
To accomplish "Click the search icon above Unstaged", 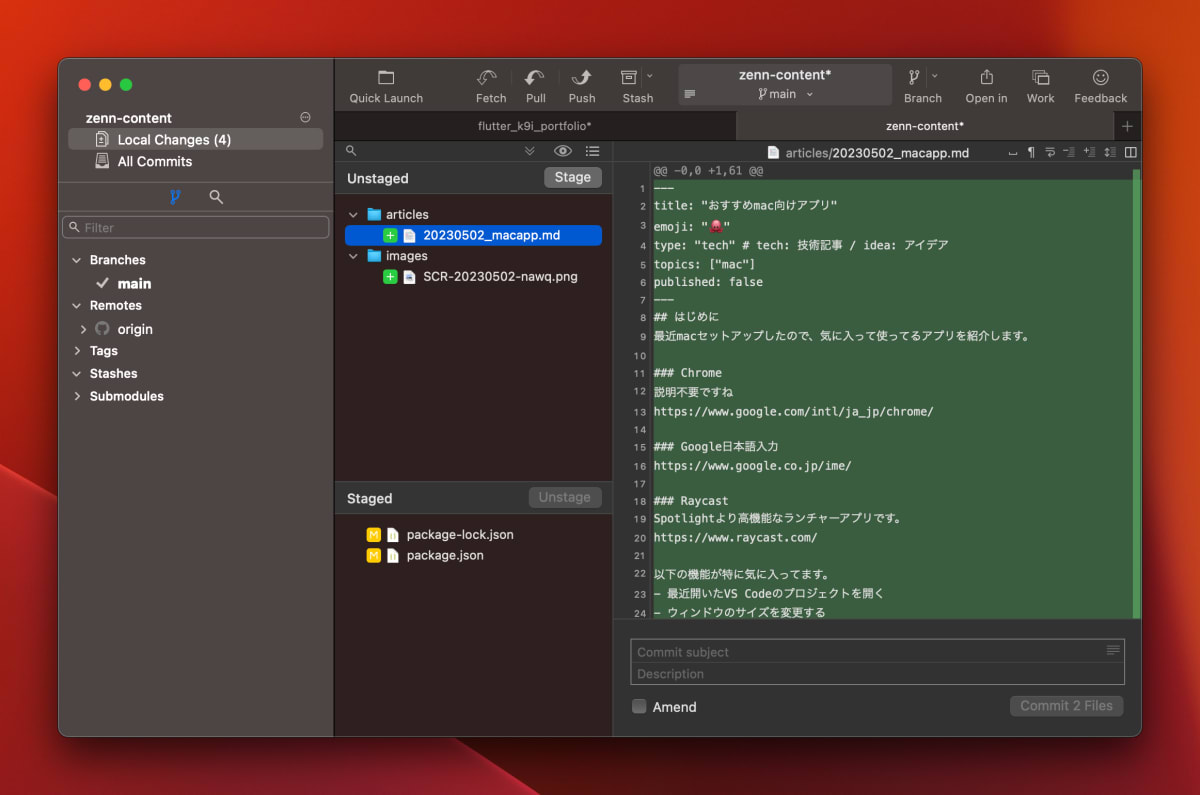I will click(x=351, y=151).
